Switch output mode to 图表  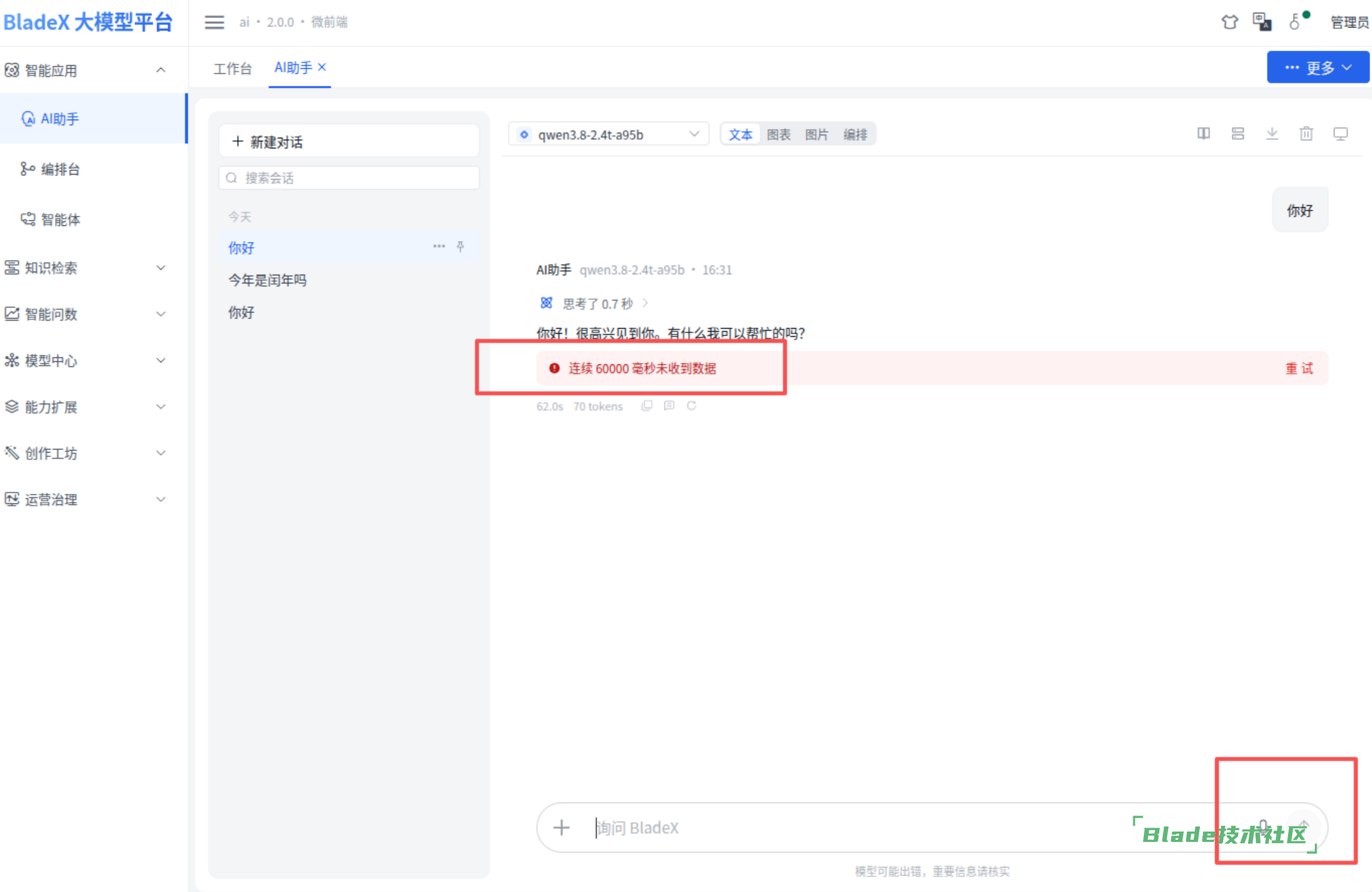click(x=778, y=135)
